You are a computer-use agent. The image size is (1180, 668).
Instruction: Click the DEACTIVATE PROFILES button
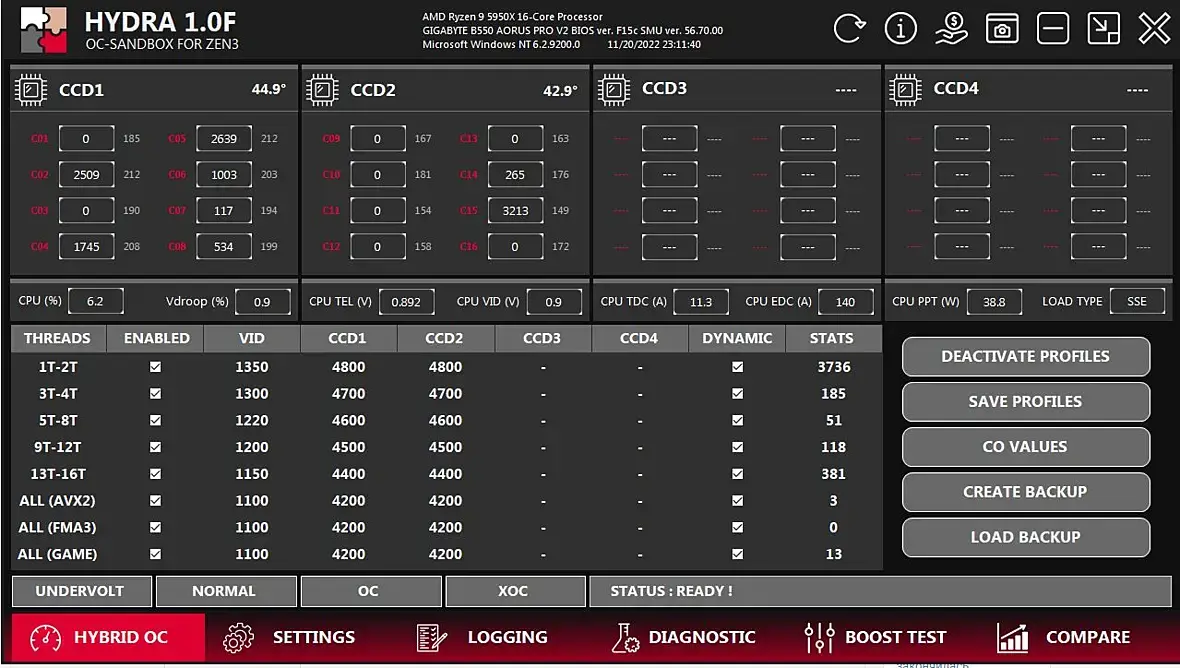(1026, 357)
